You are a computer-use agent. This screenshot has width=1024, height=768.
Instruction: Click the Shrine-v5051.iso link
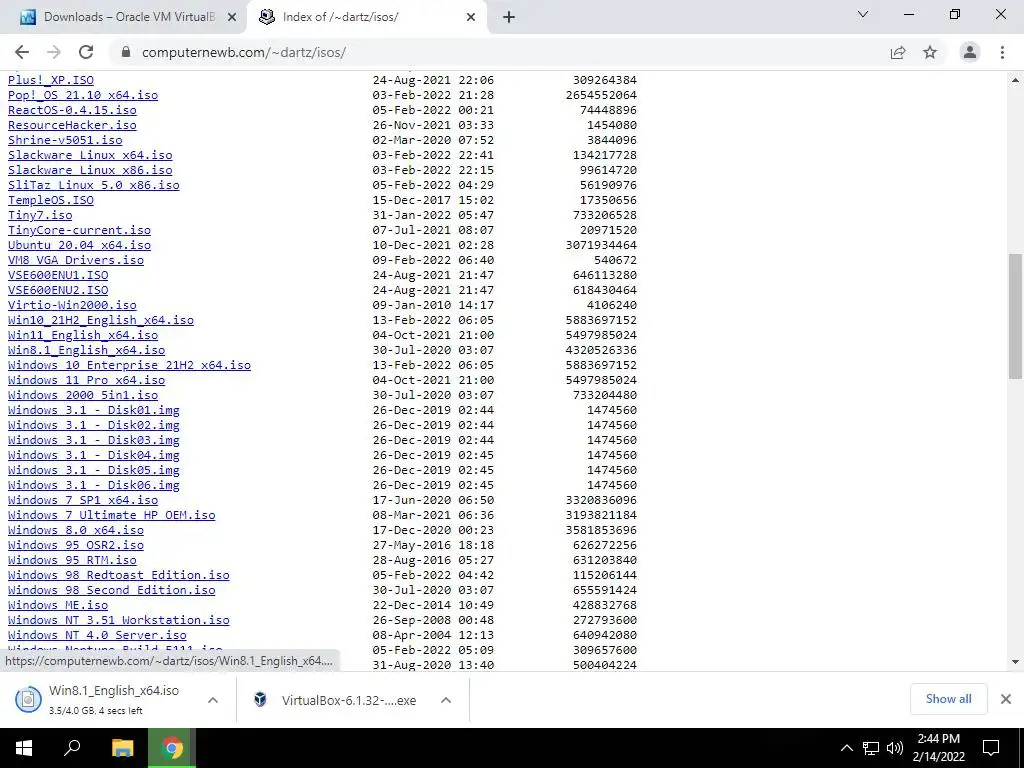click(65, 140)
